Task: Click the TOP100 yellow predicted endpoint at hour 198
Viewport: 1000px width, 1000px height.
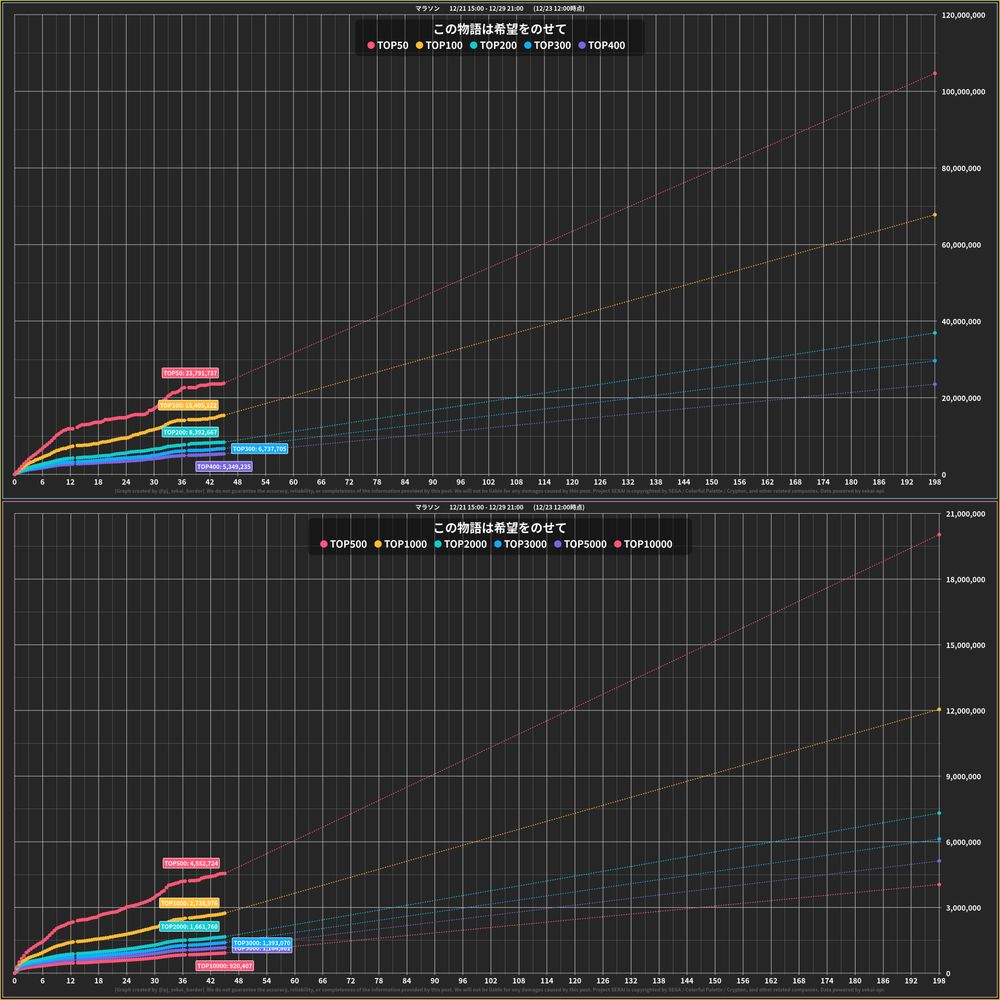Action: 935,215
